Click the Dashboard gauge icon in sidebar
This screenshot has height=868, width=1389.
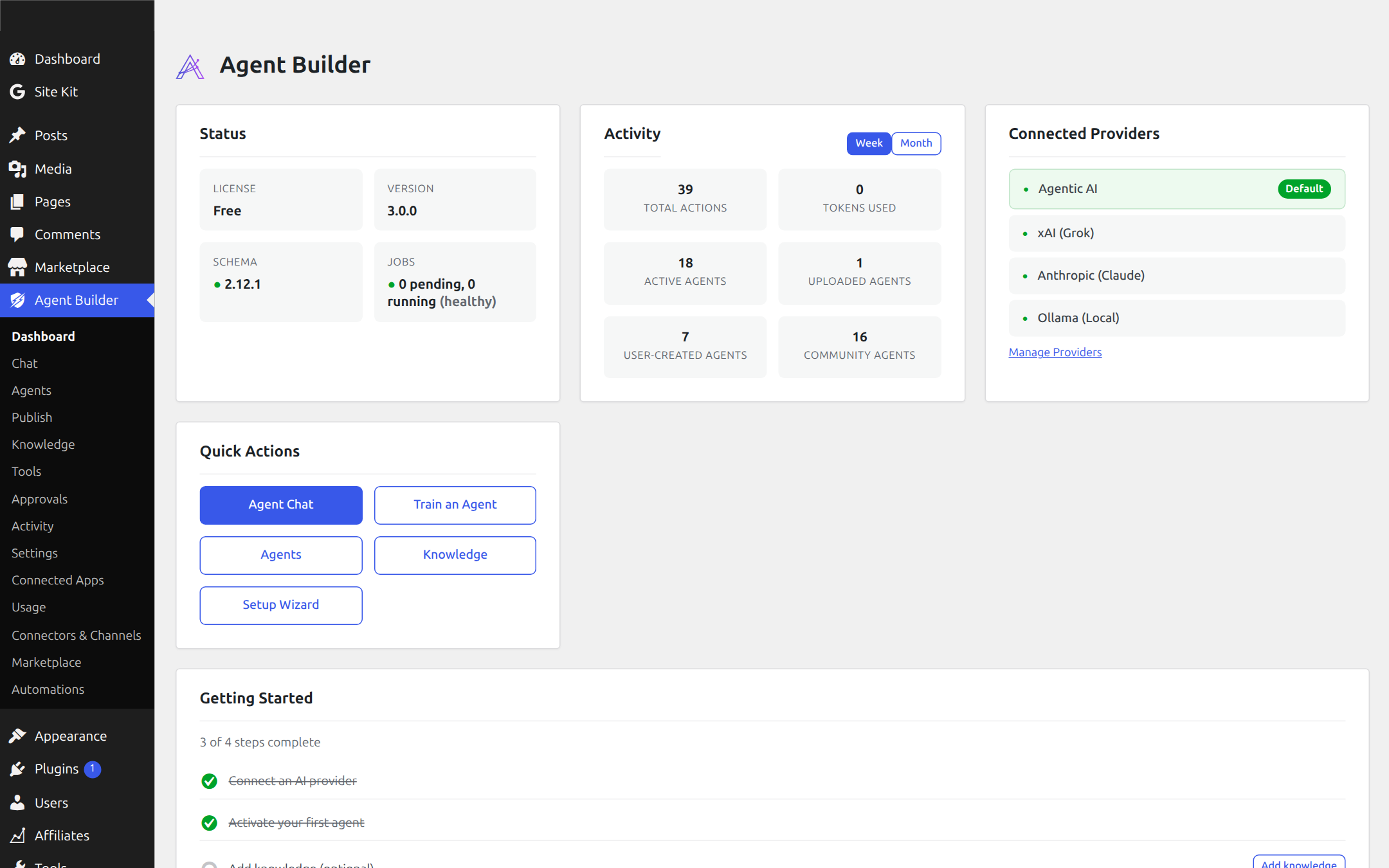(x=17, y=59)
